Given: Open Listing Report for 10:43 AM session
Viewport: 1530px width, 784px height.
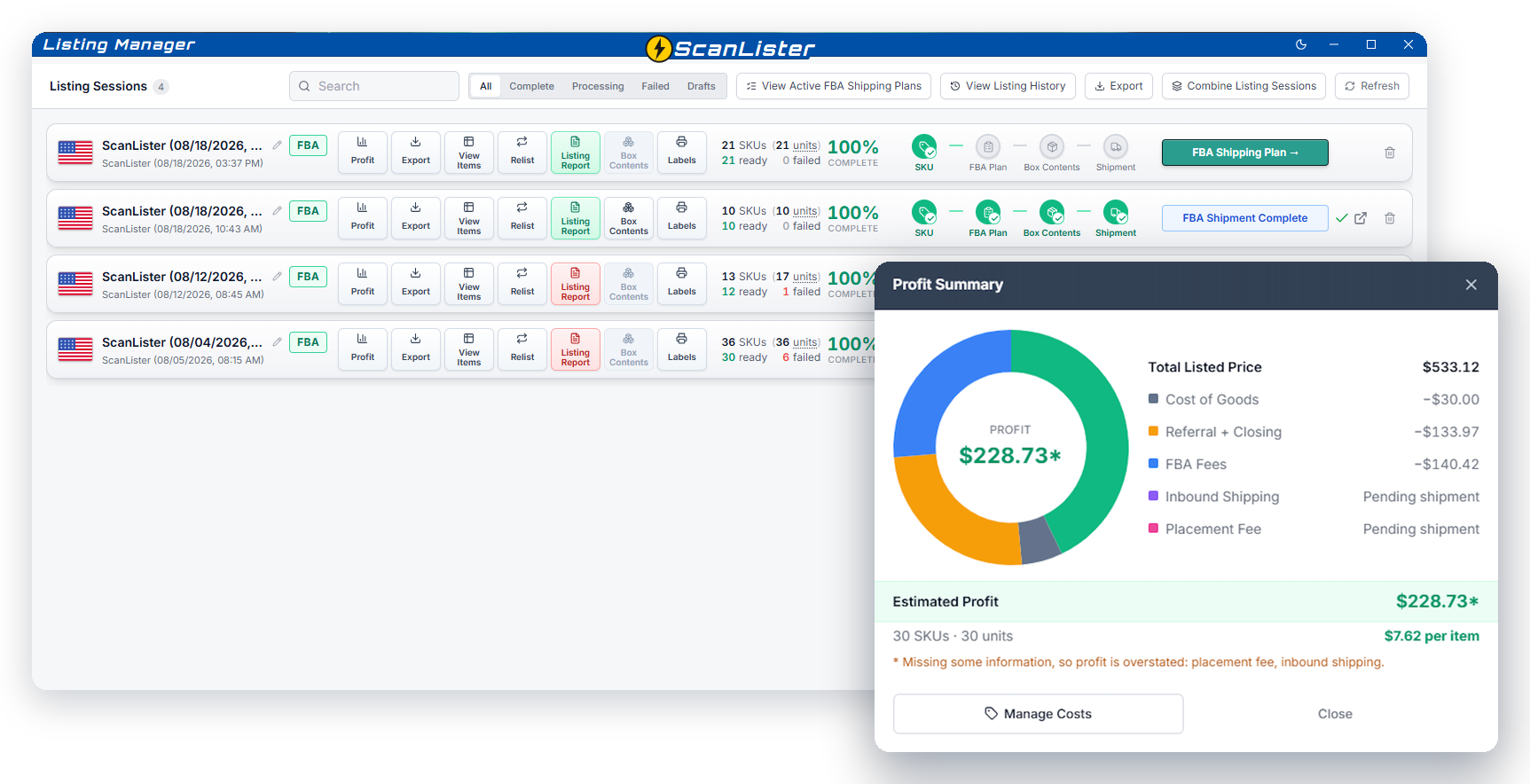Looking at the screenshot, I should click(576, 217).
